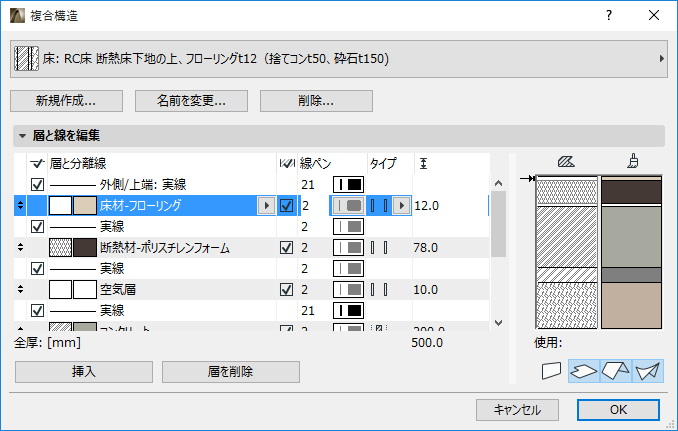Collapse the 層と線を編集 section

point(22,136)
